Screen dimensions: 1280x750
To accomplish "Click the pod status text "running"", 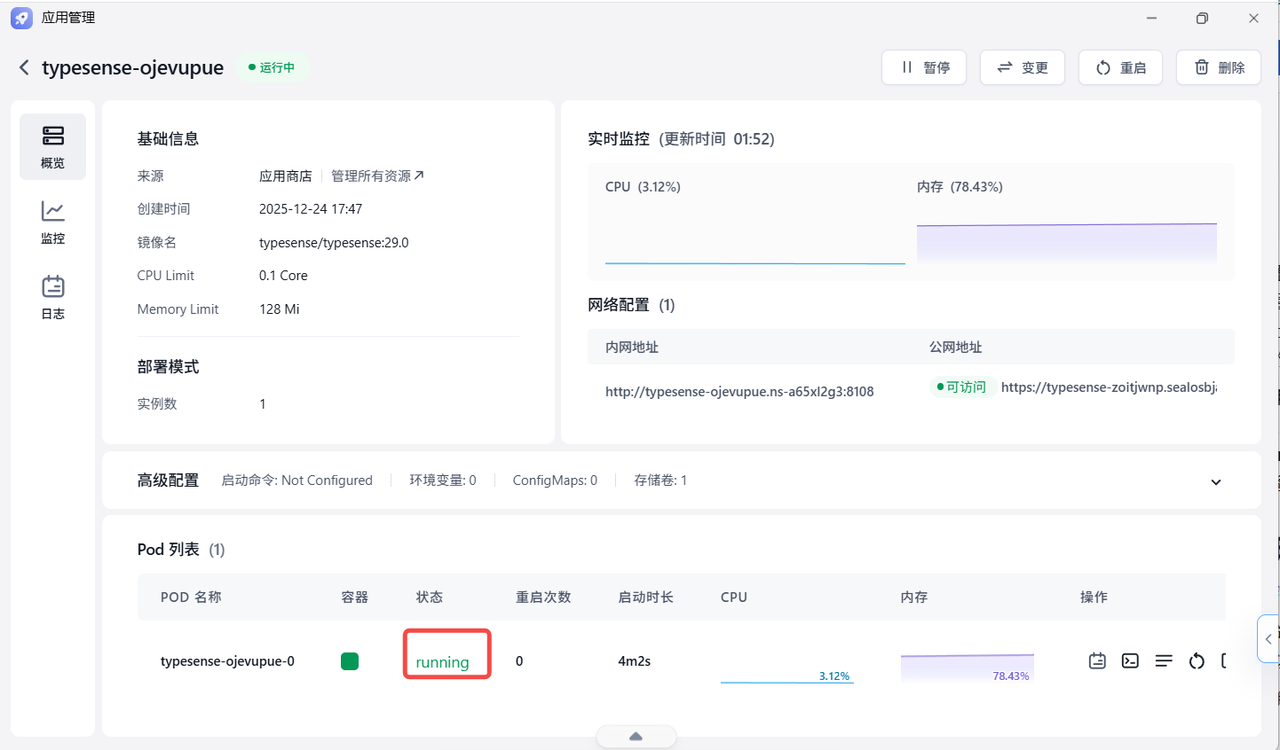I will pos(442,662).
